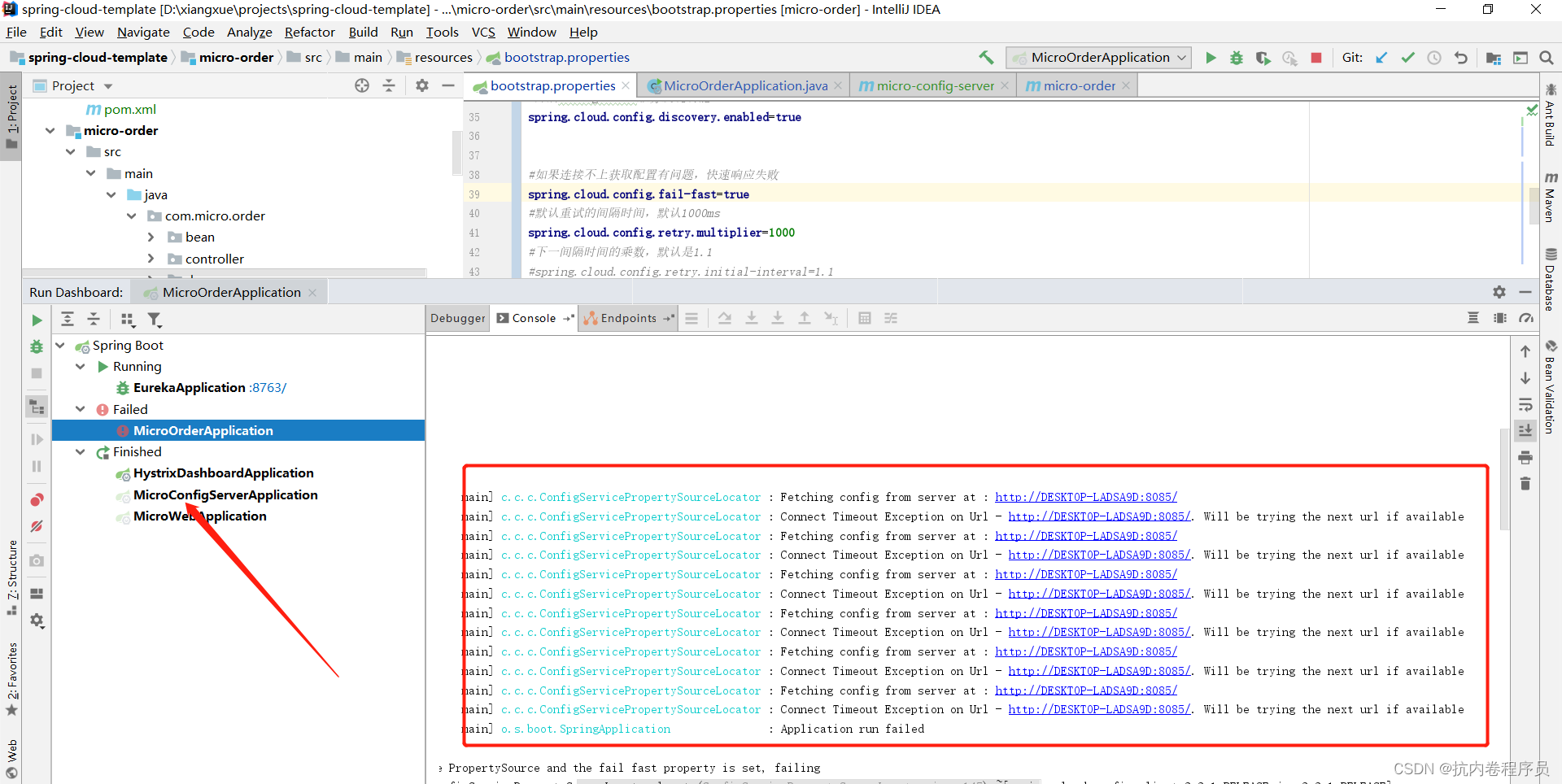Open Search Everywhere magnifier icon

(x=1547, y=58)
